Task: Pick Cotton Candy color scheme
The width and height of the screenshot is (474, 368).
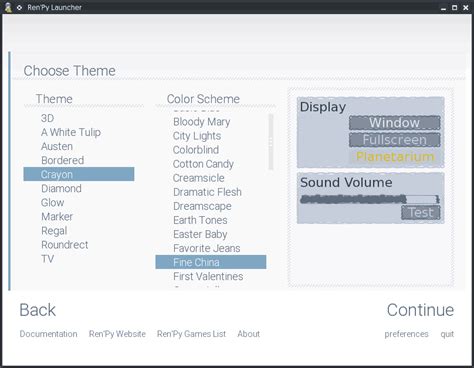Action: (x=203, y=164)
